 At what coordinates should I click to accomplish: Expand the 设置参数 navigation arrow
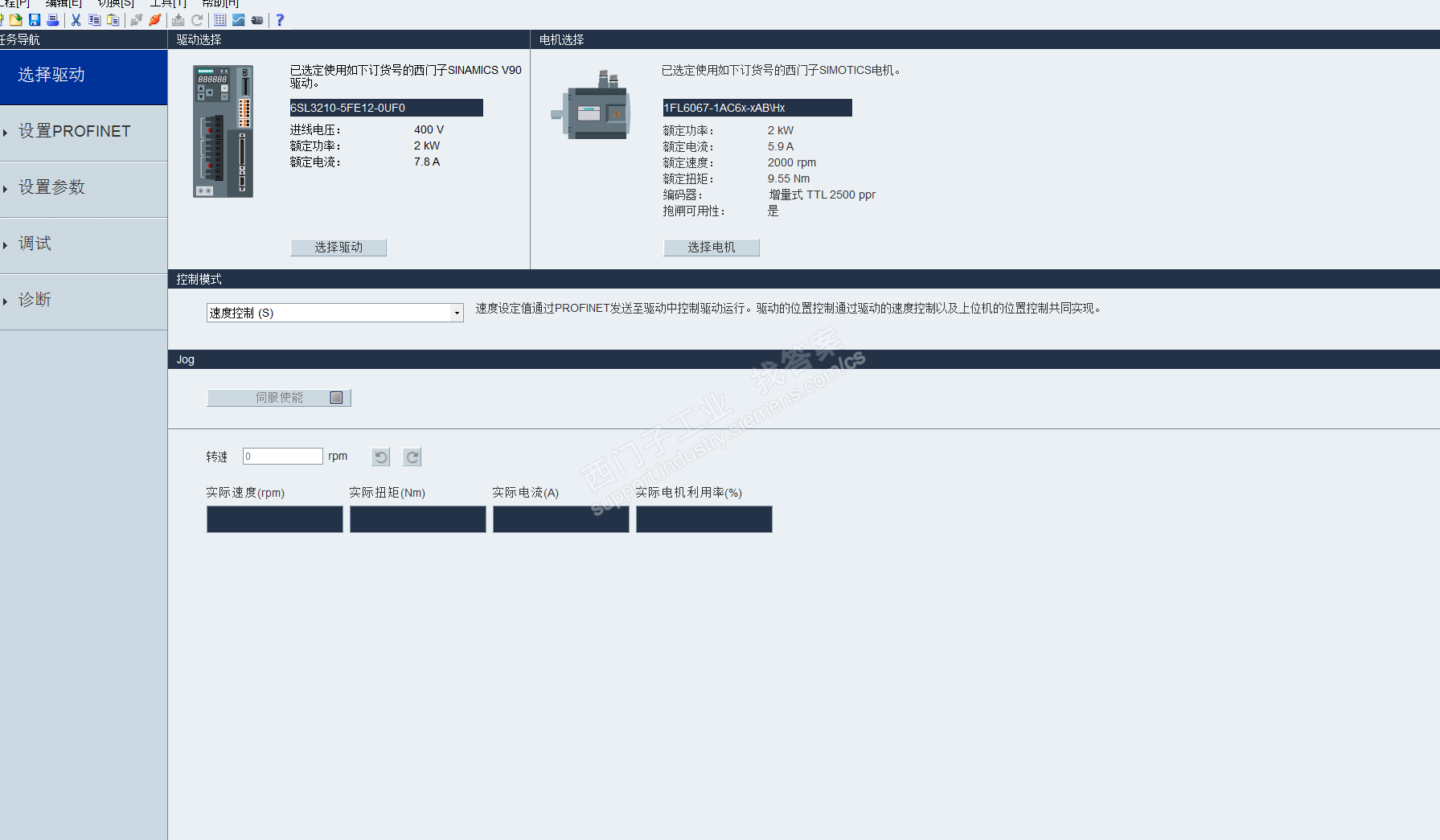pos(5,189)
